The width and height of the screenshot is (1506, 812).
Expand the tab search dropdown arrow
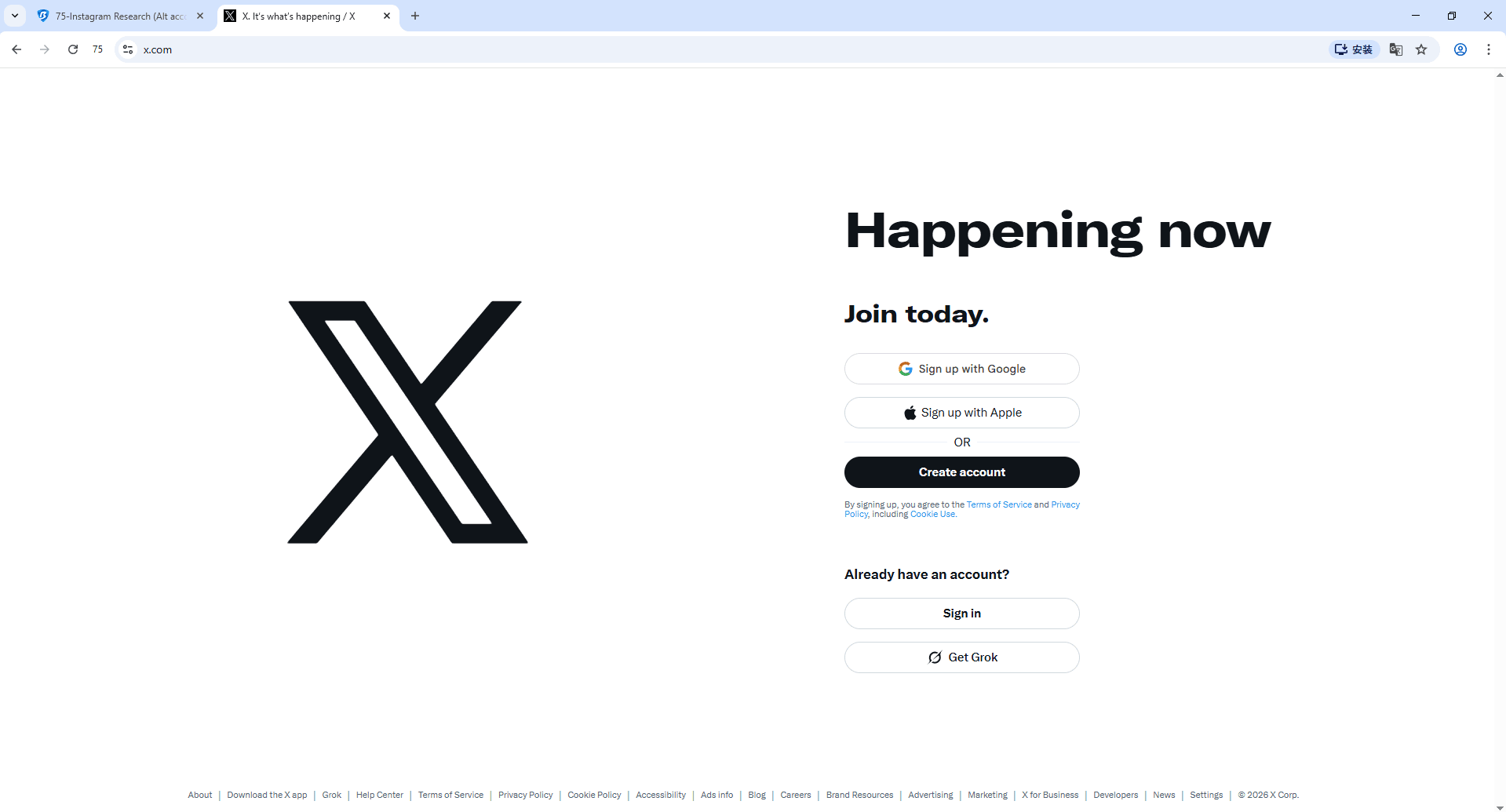click(15, 16)
